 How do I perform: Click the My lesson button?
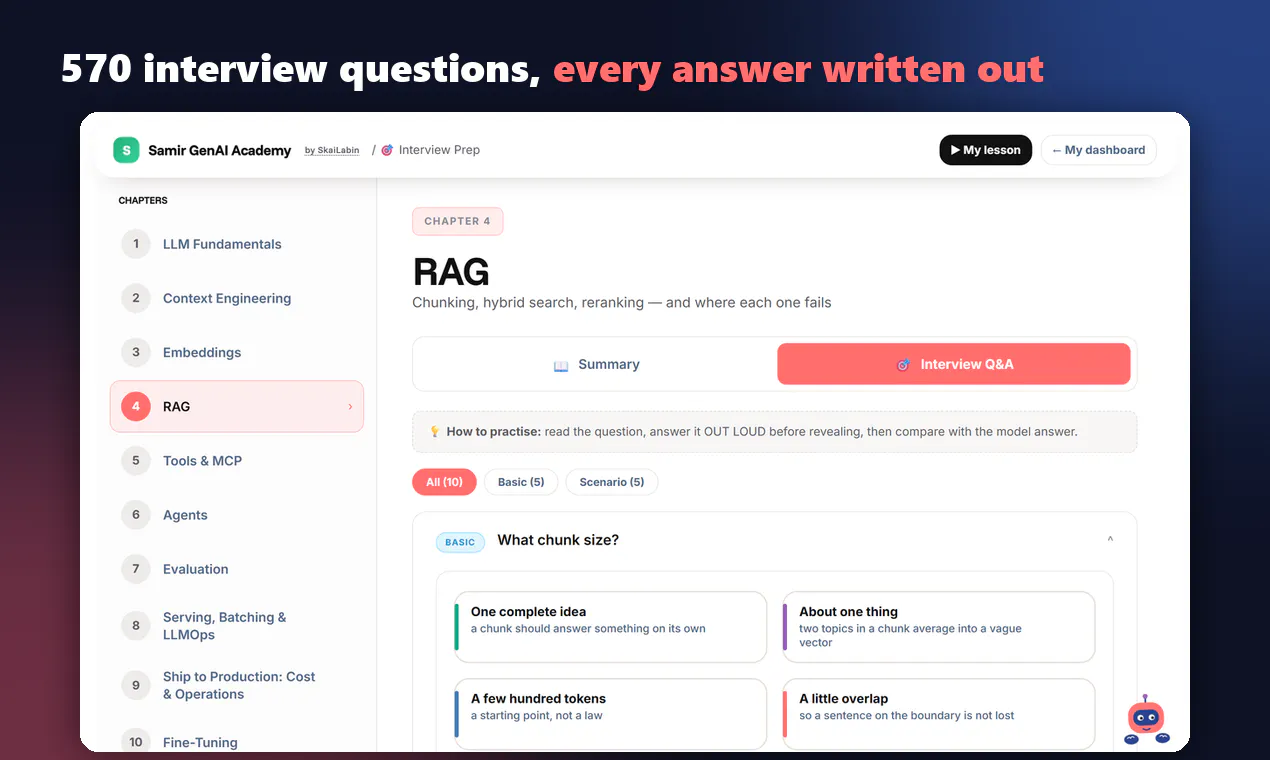tap(986, 150)
